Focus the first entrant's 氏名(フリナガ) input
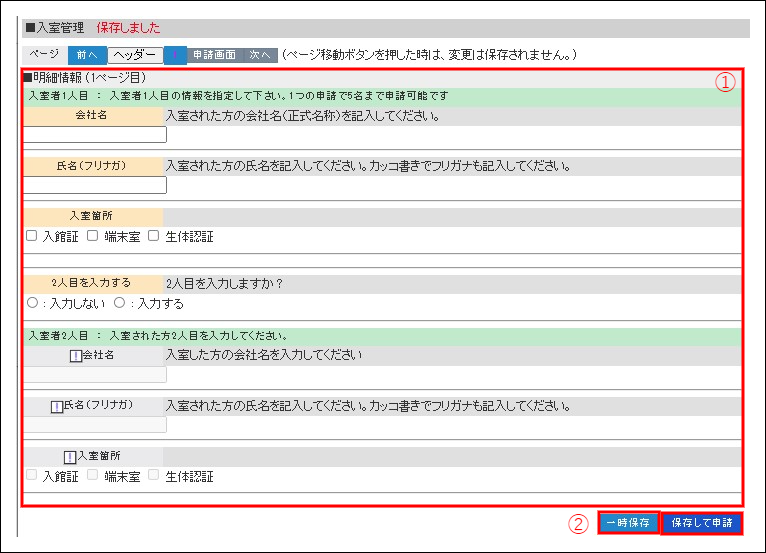This screenshot has height=553, width=766. coord(95,185)
